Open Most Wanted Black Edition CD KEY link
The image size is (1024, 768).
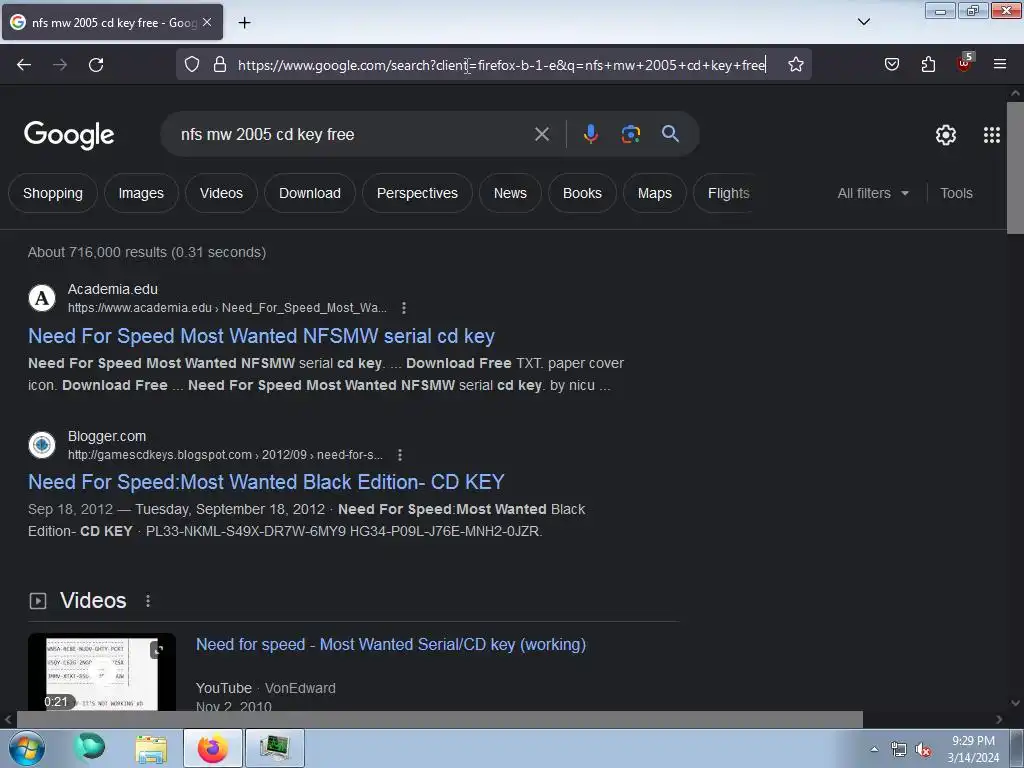tap(266, 482)
